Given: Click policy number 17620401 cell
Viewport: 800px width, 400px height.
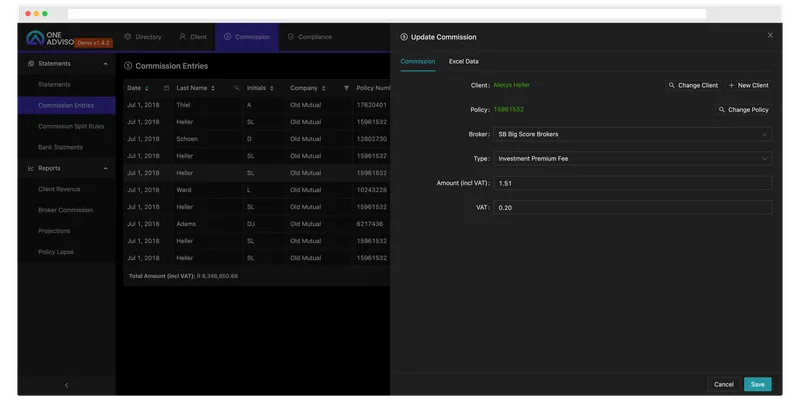Looking at the screenshot, I should (x=371, y=105).
